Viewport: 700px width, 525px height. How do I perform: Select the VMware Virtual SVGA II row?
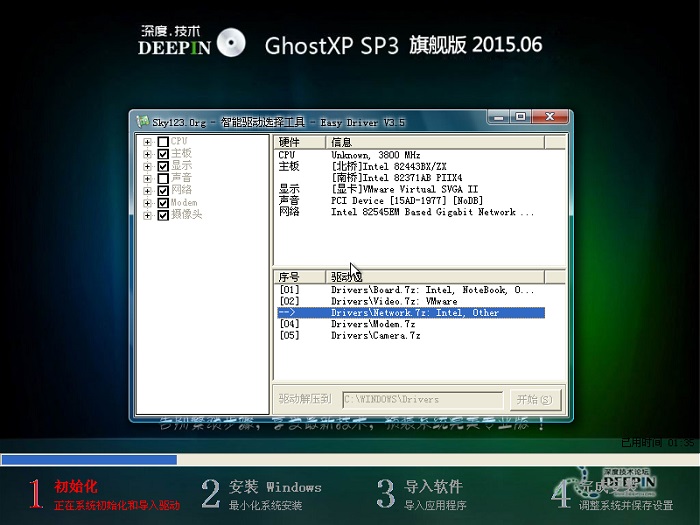click(411, 189)
